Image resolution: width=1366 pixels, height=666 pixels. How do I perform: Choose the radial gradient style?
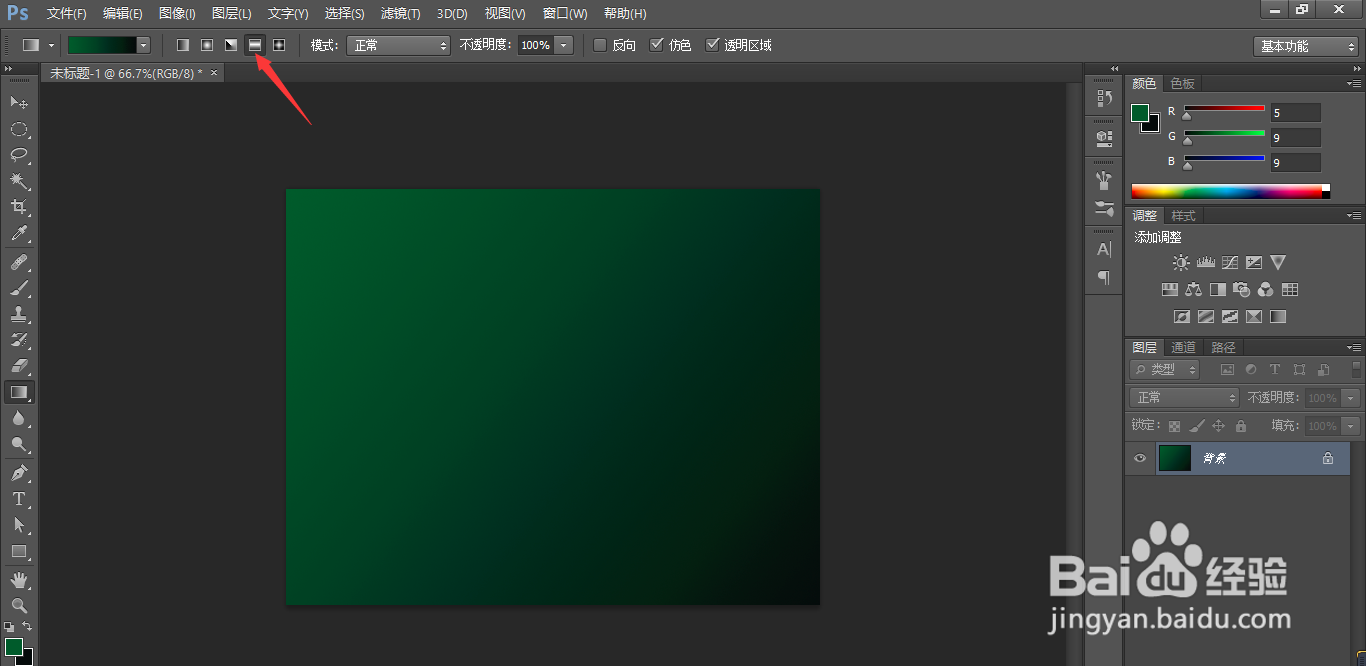pos(207,45)
